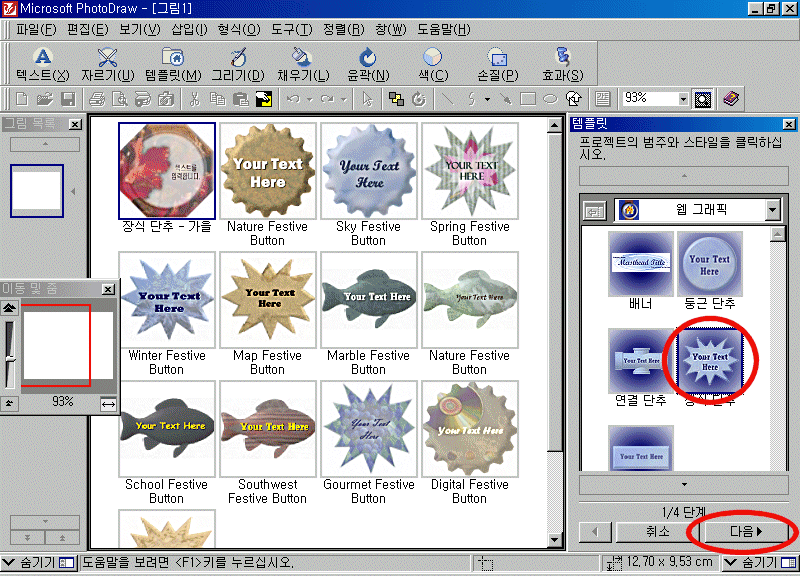Viewport: 800px width, 576px height.
Task: Click the Copy toolbar icon
Action: (218, 99)
